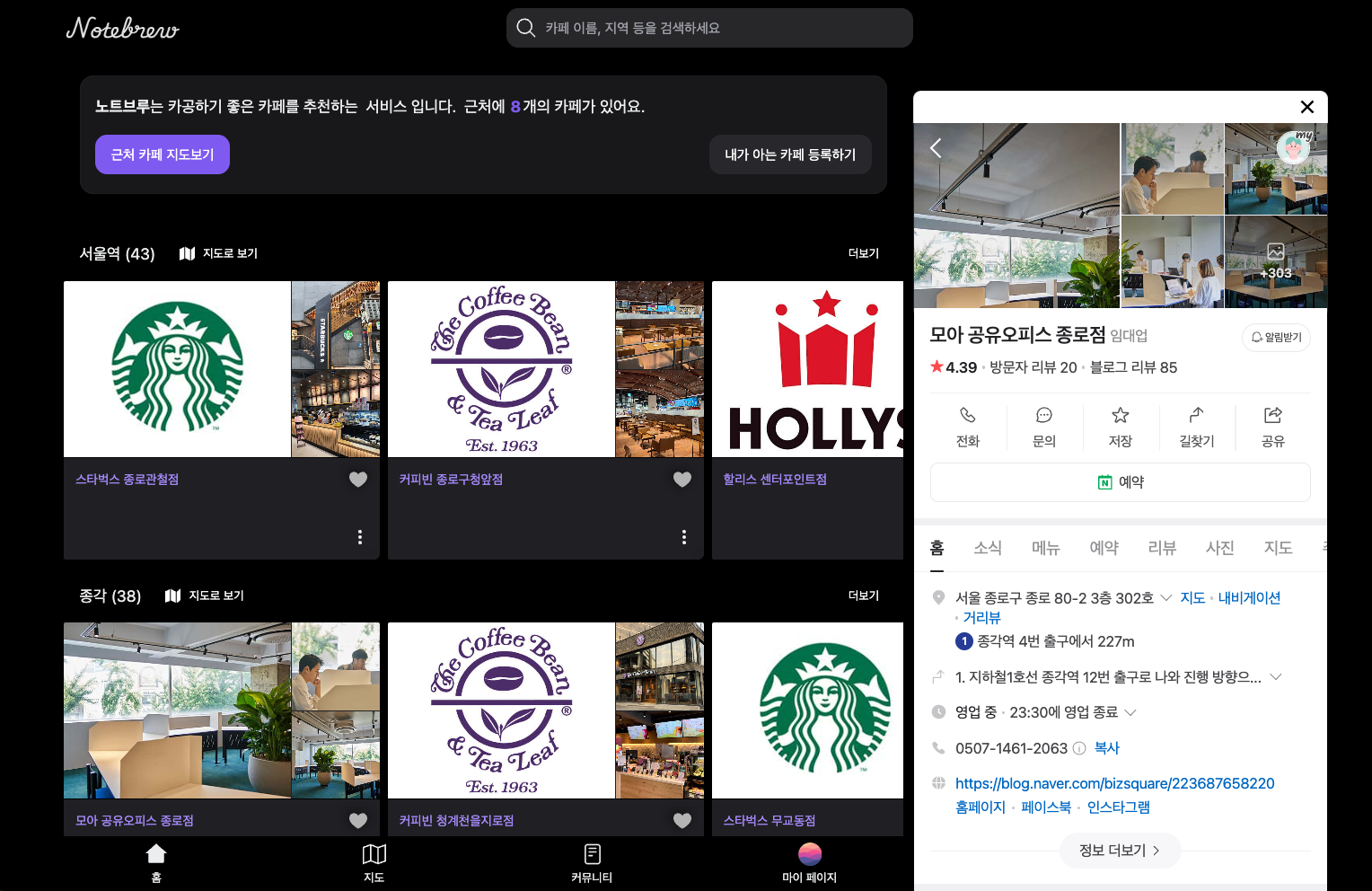Viewport: 1372px width, 891px height.
Task: Open the 인스타그램 link
Action: click(x=1119, y=807)
